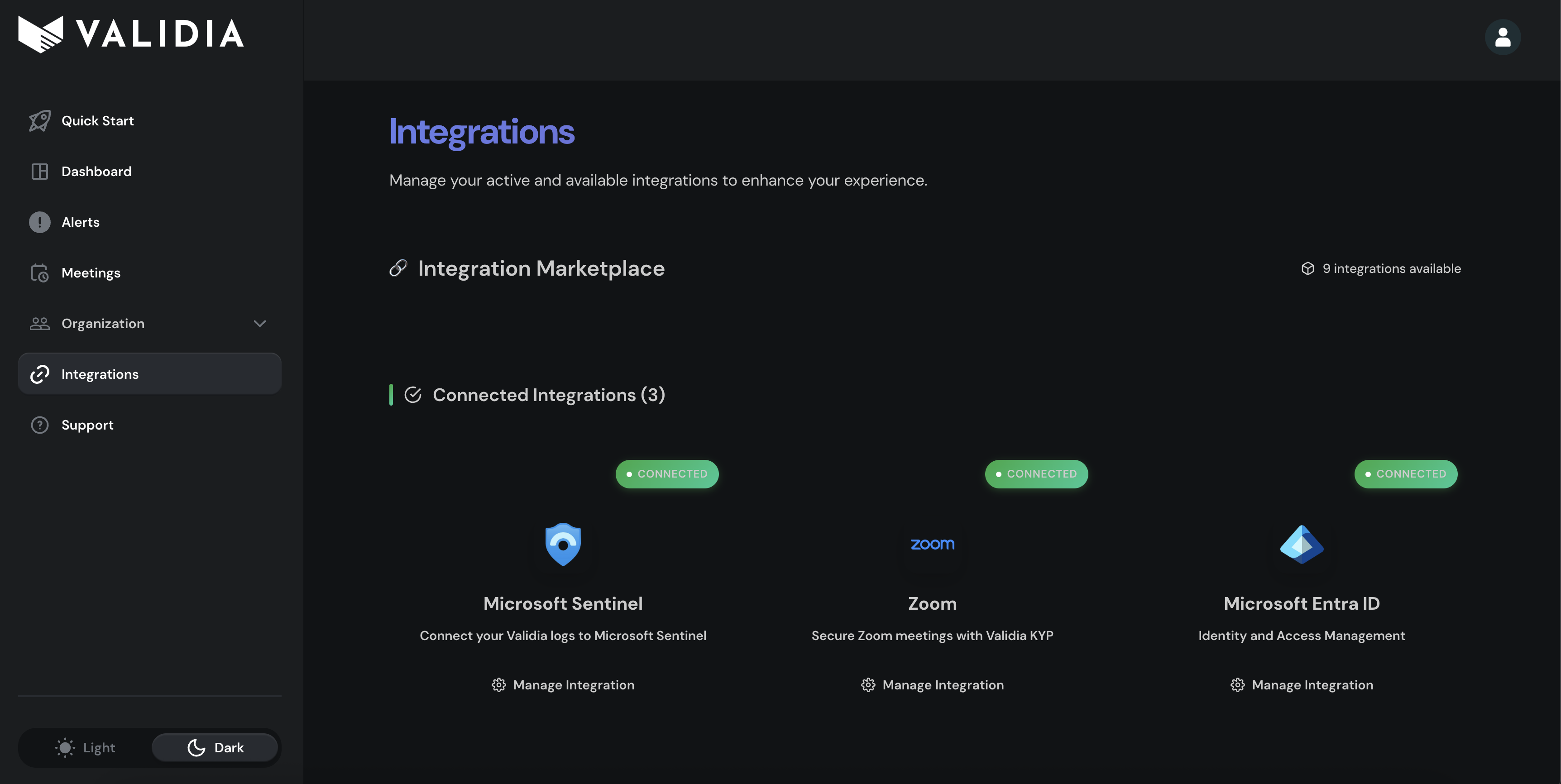This screenshot has height=784, width=1561.
Task: Click the Alerts exclamation icon
Action: [40, 222]
